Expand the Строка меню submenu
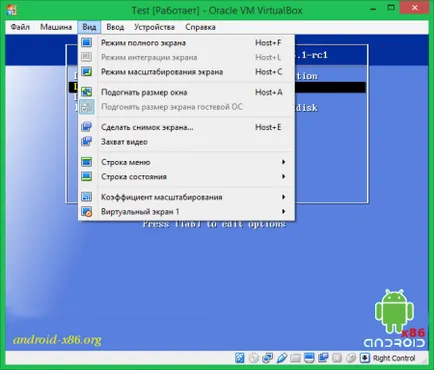The width and height of the screenshot is (434, 370). (x=187, y=162)
